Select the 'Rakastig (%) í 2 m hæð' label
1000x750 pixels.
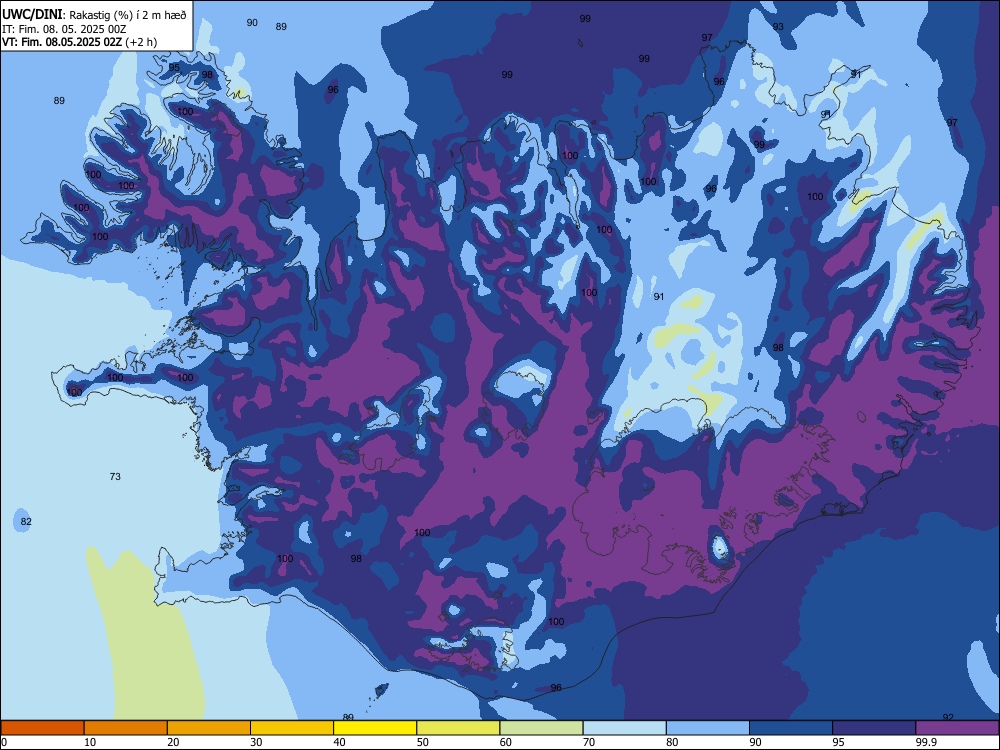coord(128,15)
